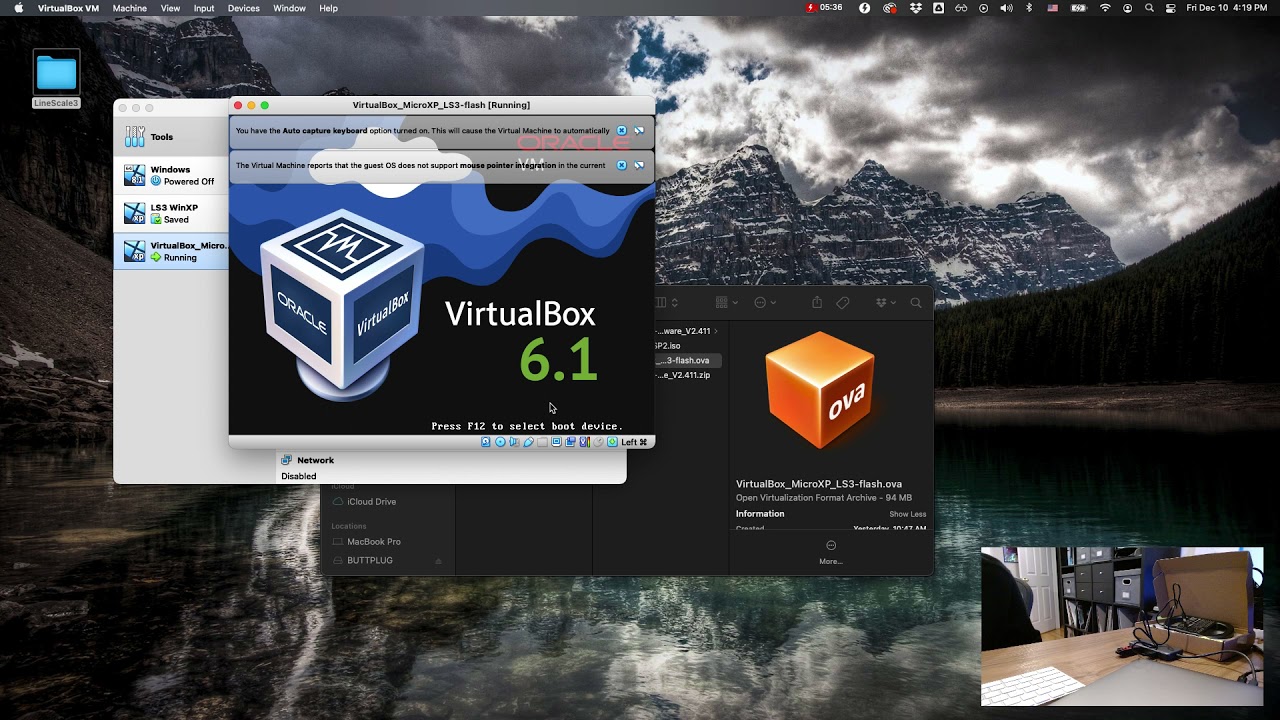Open the Input menu
This screenshot has width=1280, height=720.
(x=204, y=8)
